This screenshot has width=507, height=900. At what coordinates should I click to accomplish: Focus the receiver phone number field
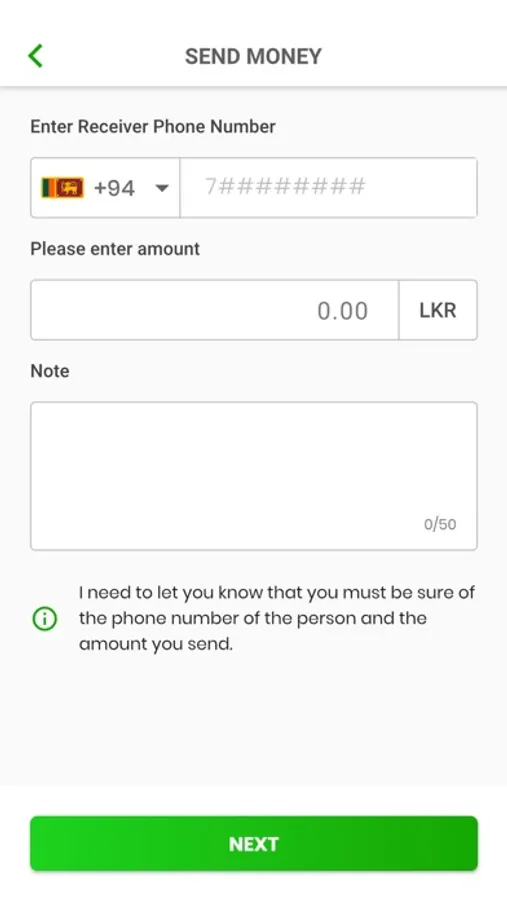pyautogui.click(x=328, y=188)
